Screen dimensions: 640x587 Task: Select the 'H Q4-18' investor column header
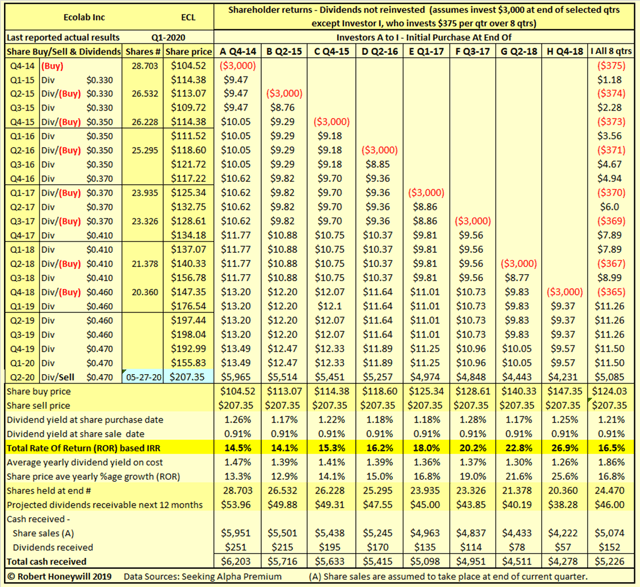coord(564,51)
